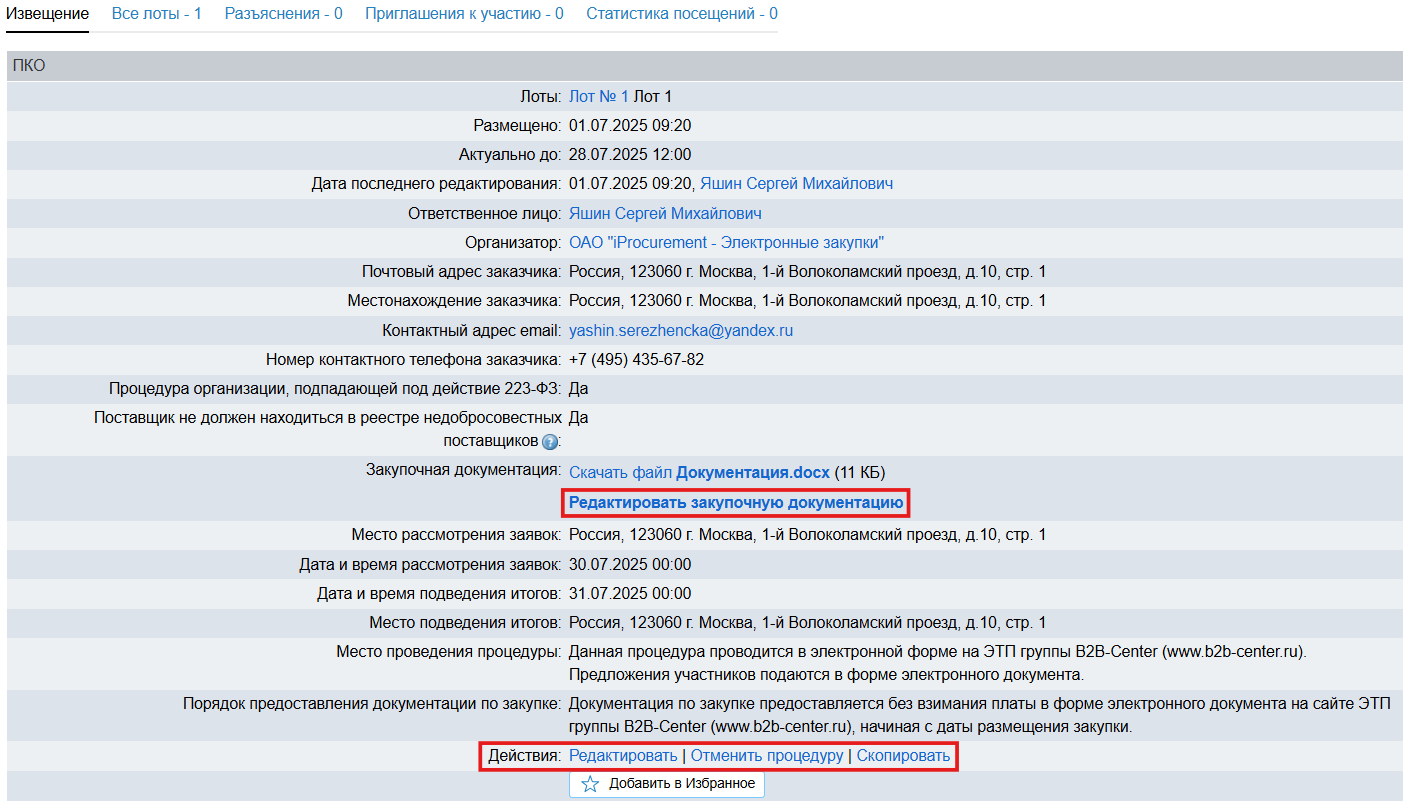
Task: Click Яшин Сергей Михайлович in last-edit row
Action: [796, 184]
